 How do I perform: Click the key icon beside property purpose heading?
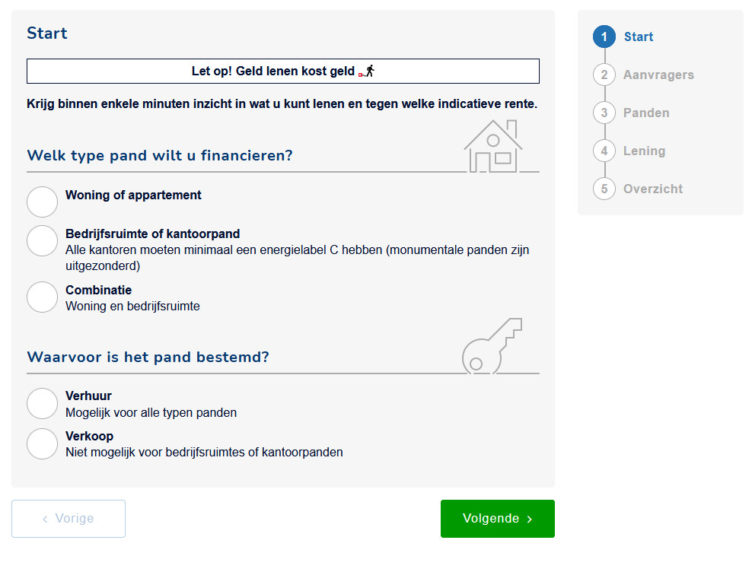pyautogui.click(x=492, y=347)
